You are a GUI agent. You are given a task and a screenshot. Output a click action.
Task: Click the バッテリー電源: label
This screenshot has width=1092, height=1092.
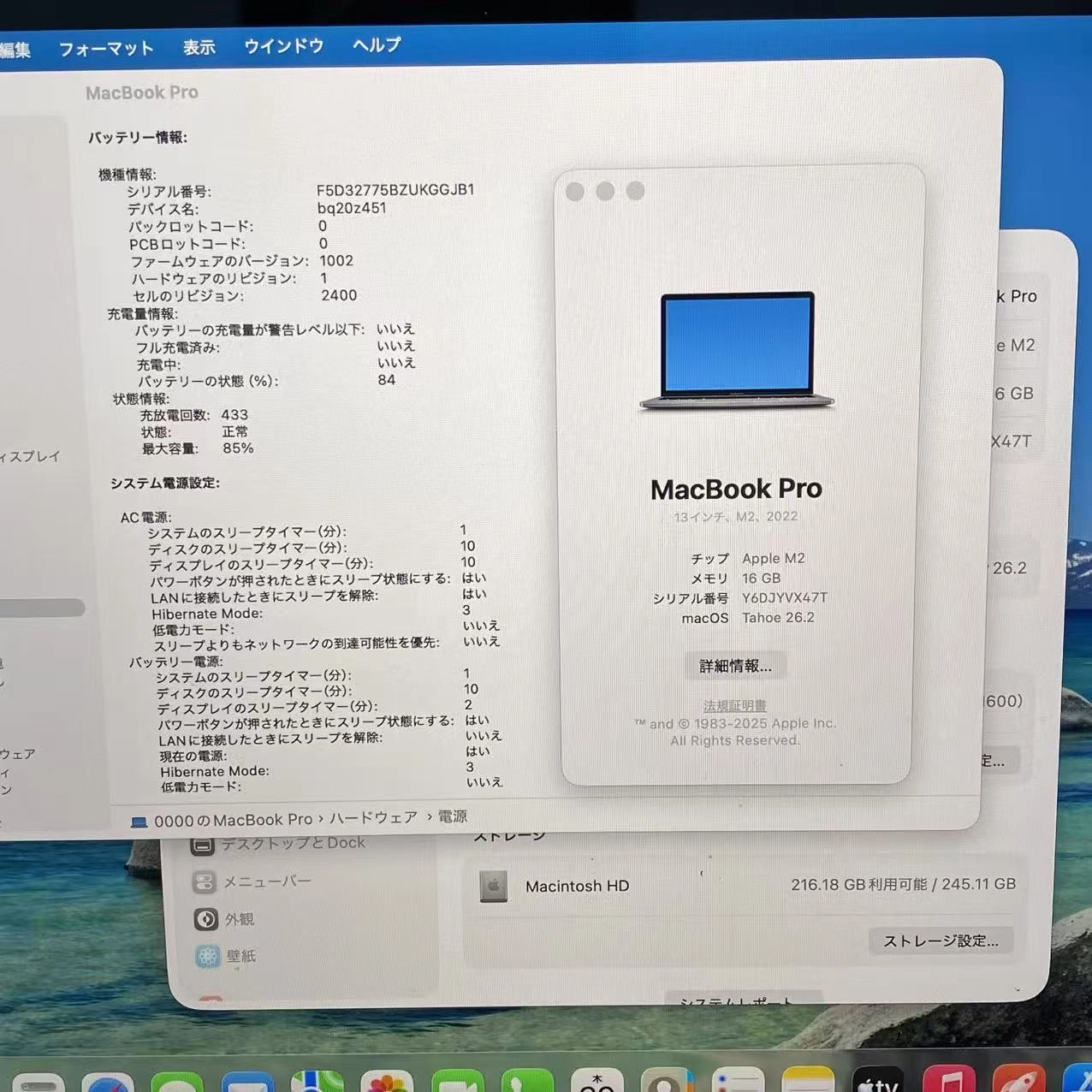coord(176,662)
